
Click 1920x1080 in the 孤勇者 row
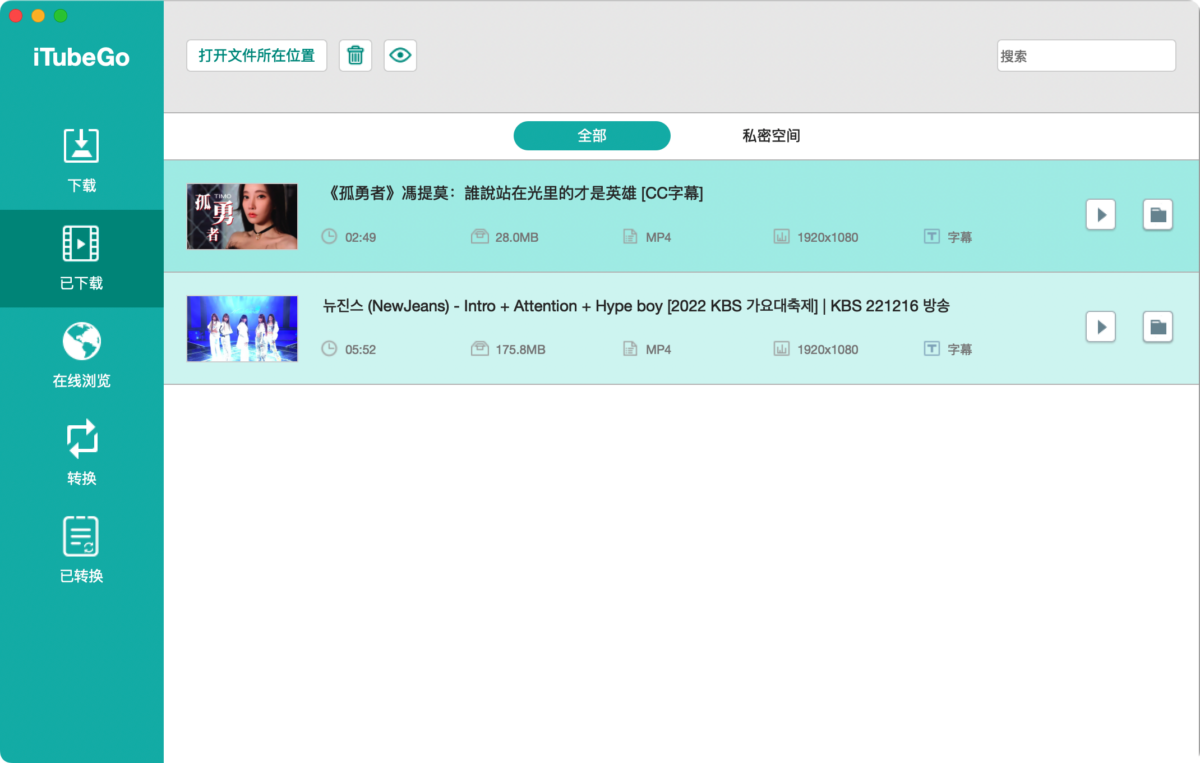(827, 238)
